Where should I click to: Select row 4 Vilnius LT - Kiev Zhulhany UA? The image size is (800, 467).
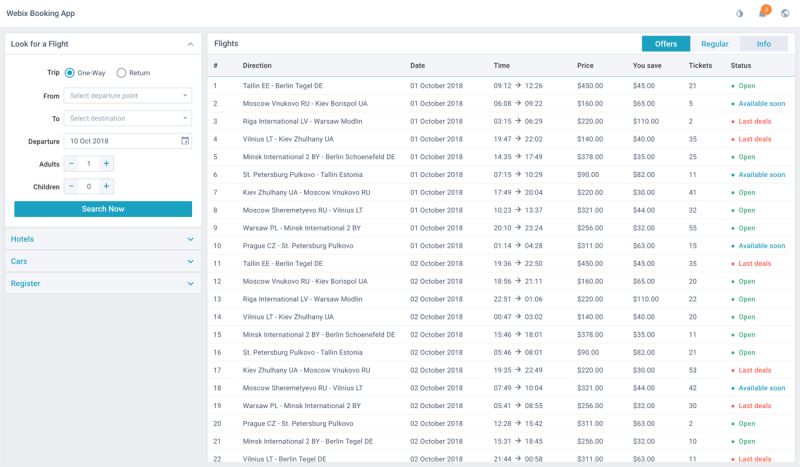click(x=501, y=139)
